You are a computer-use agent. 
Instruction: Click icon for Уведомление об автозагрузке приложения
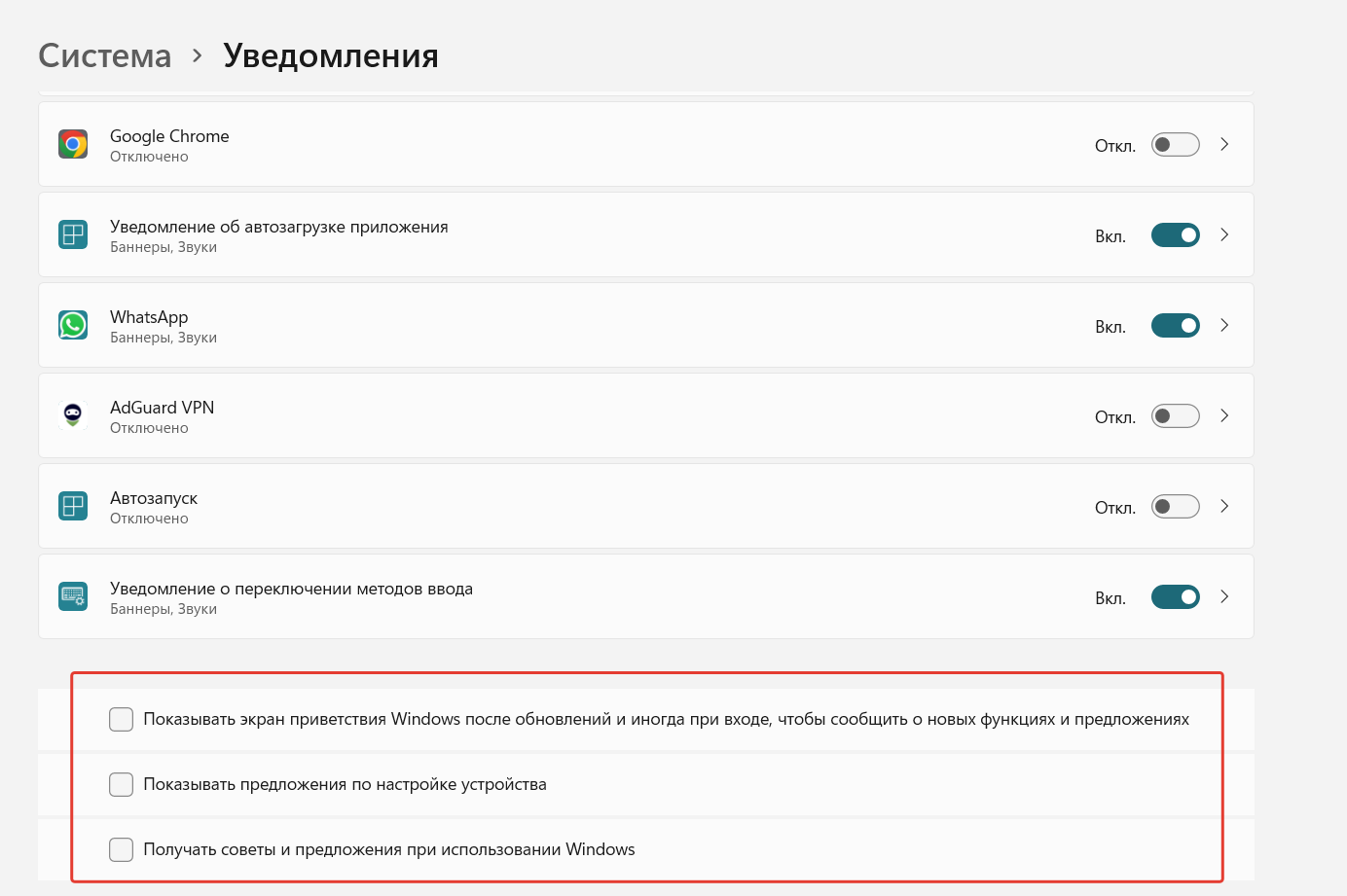click(x=73, y=234)
